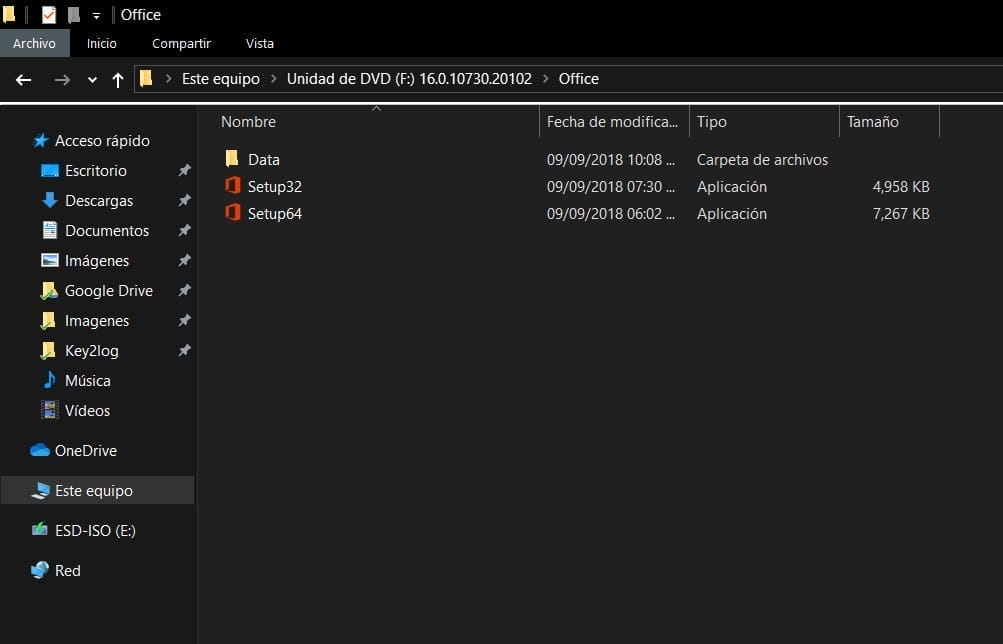Click the sort chevron on the Nombre column
The height and width of the screenshot is (644, 1003).
click(376, 107)
